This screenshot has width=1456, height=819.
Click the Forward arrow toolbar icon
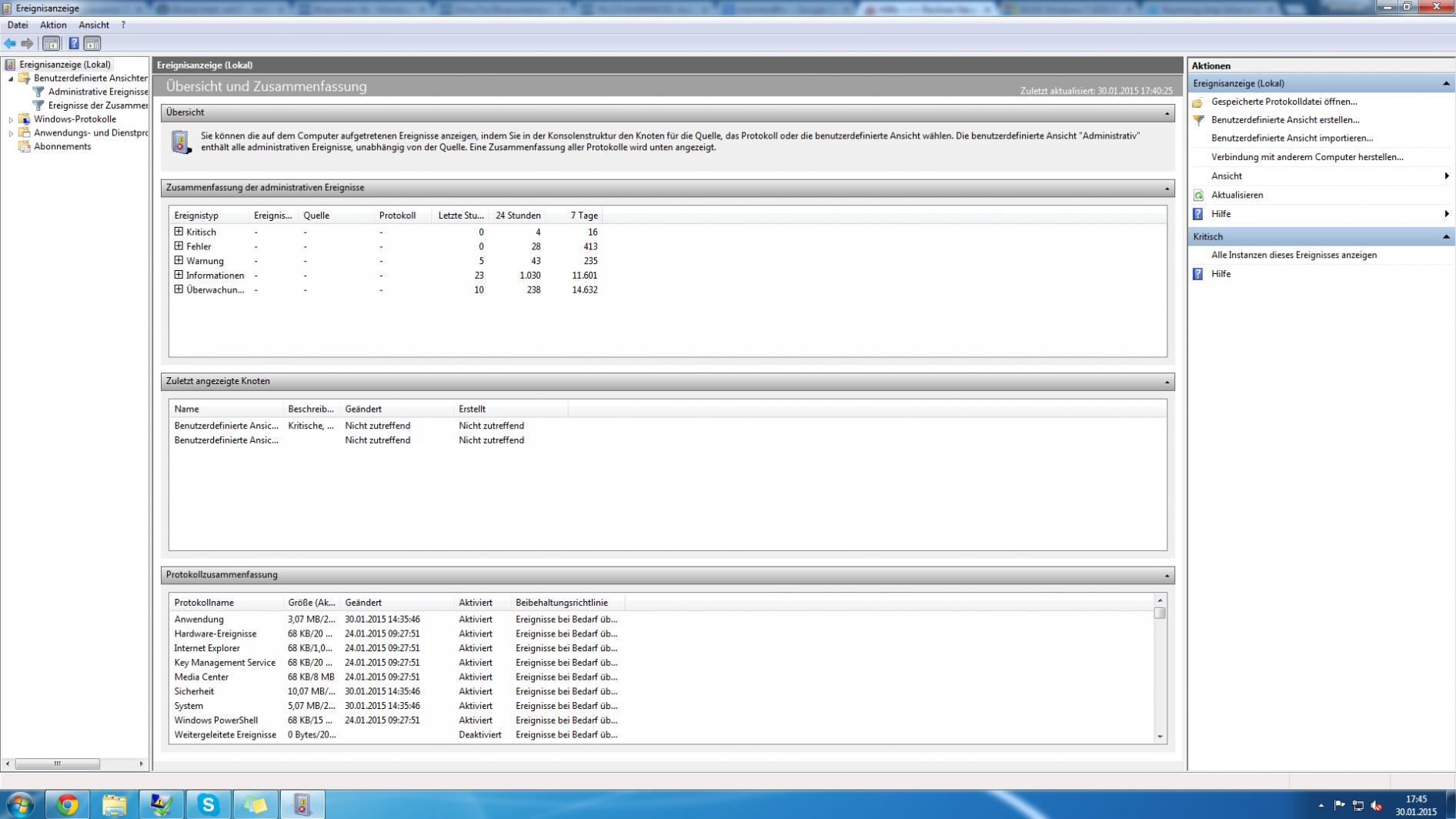28,44
